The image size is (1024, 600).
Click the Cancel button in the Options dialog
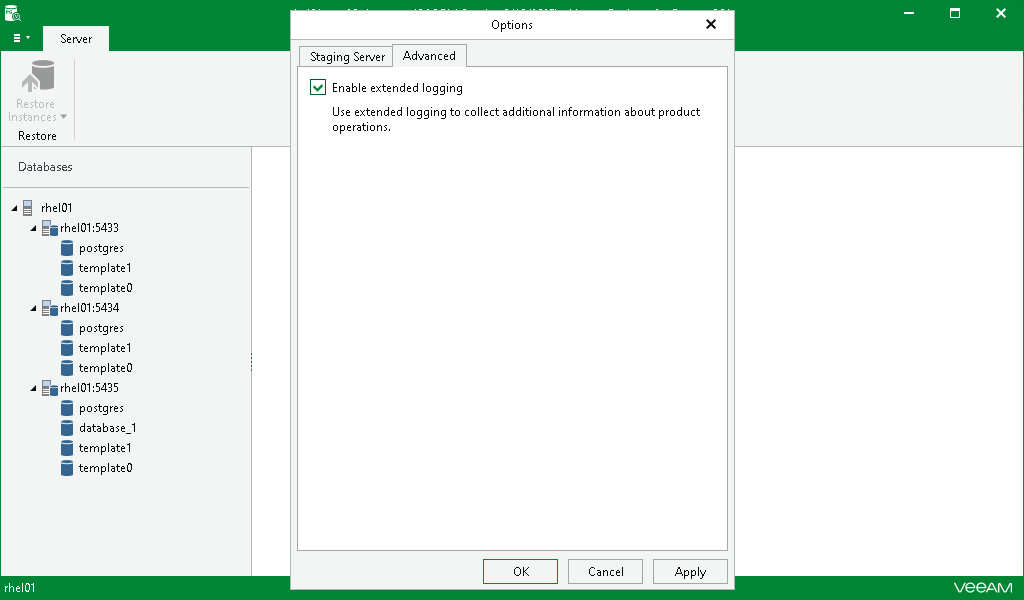pyautogui.click(x=605, y=571)
